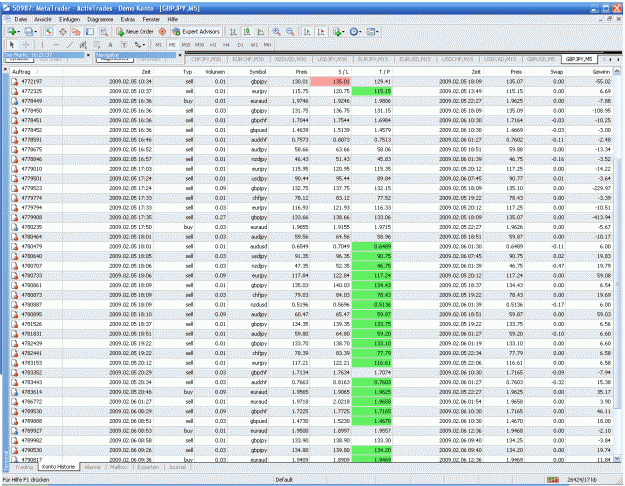Viewport: 625px width, 486px height.
Task: Open the Templates dropdown
Action: [x=372, y=31]
